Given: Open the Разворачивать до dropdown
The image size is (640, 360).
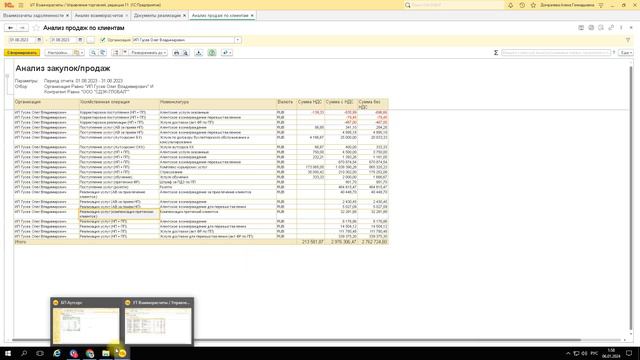Looking at the screenshot, I should tap(148, 53).
